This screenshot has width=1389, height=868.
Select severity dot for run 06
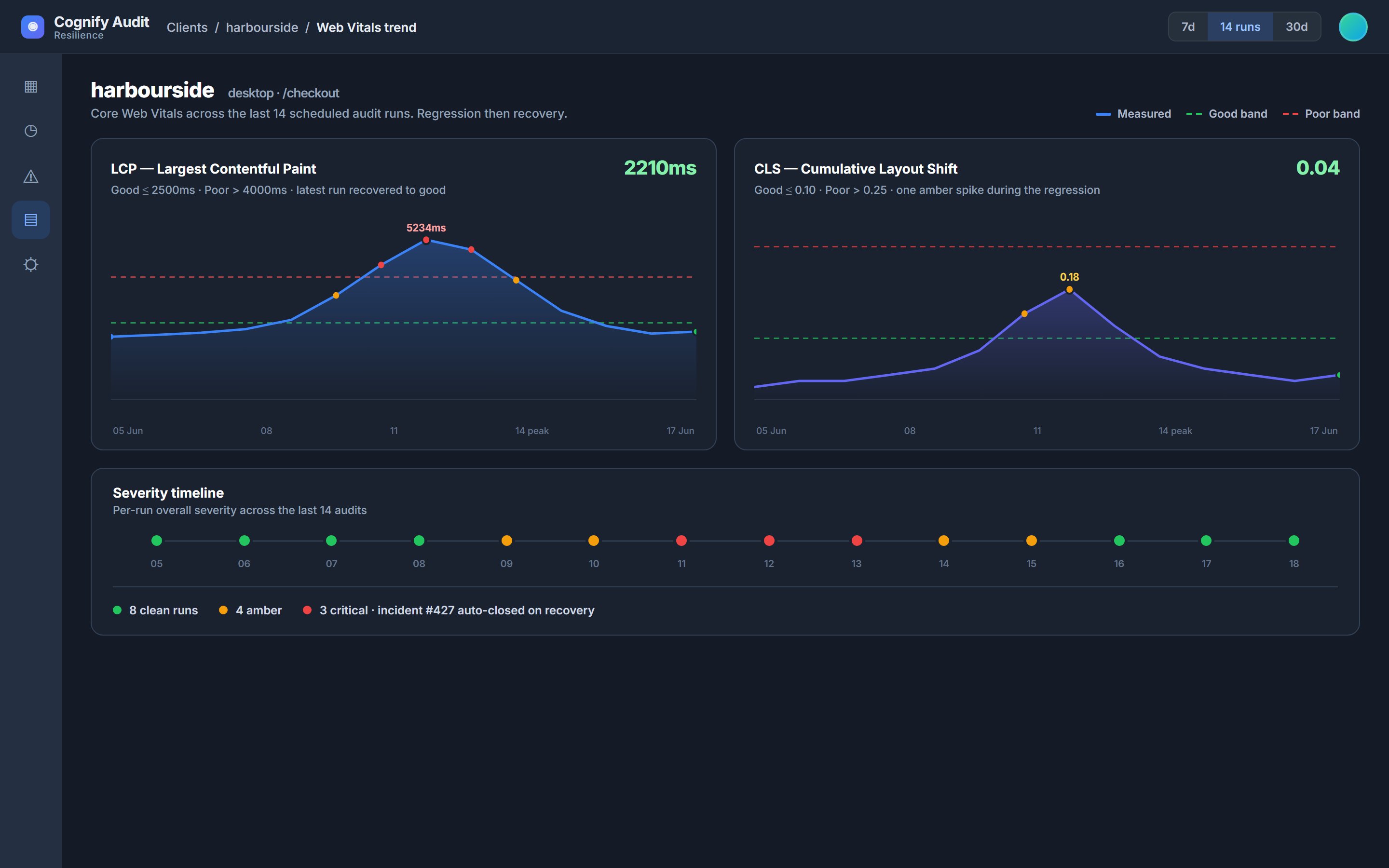[244, 540]
